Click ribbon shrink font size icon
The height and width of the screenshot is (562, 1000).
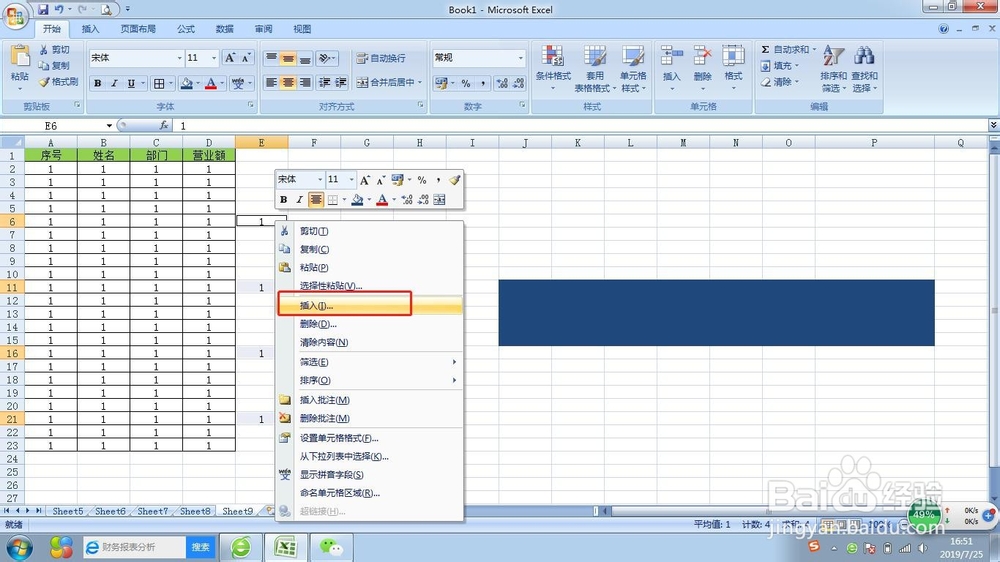click(x=246, y=58)
